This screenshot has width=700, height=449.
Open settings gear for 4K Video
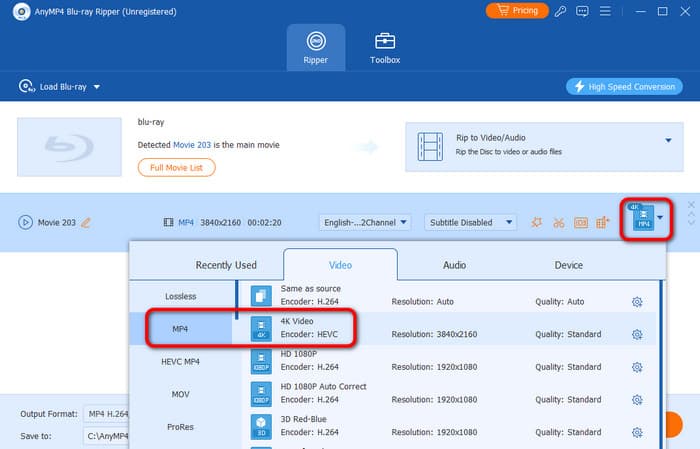tap(637, 334)
